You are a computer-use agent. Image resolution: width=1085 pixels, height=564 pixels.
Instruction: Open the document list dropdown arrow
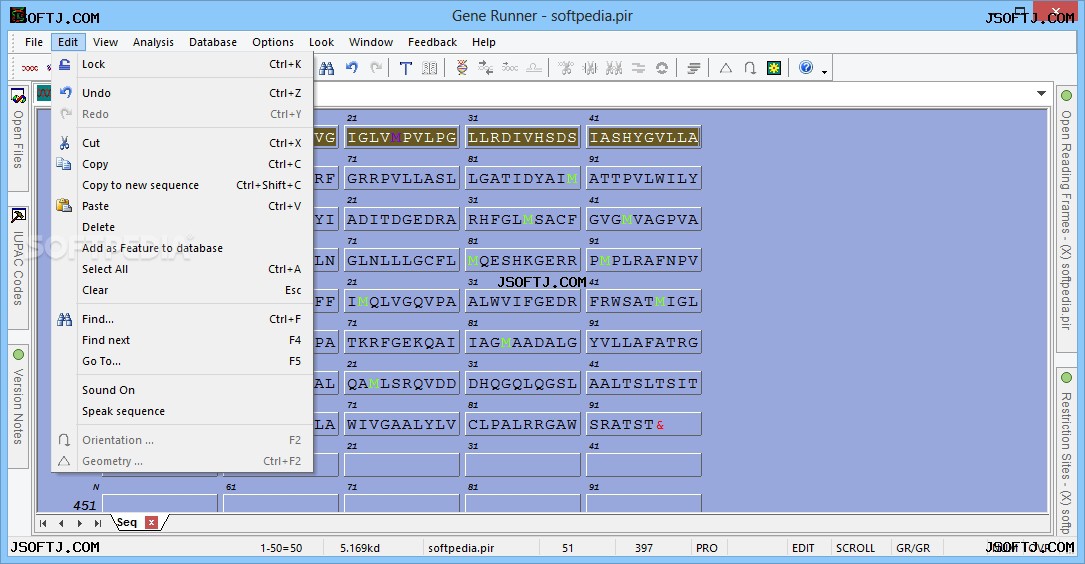tap(1041, 93)
